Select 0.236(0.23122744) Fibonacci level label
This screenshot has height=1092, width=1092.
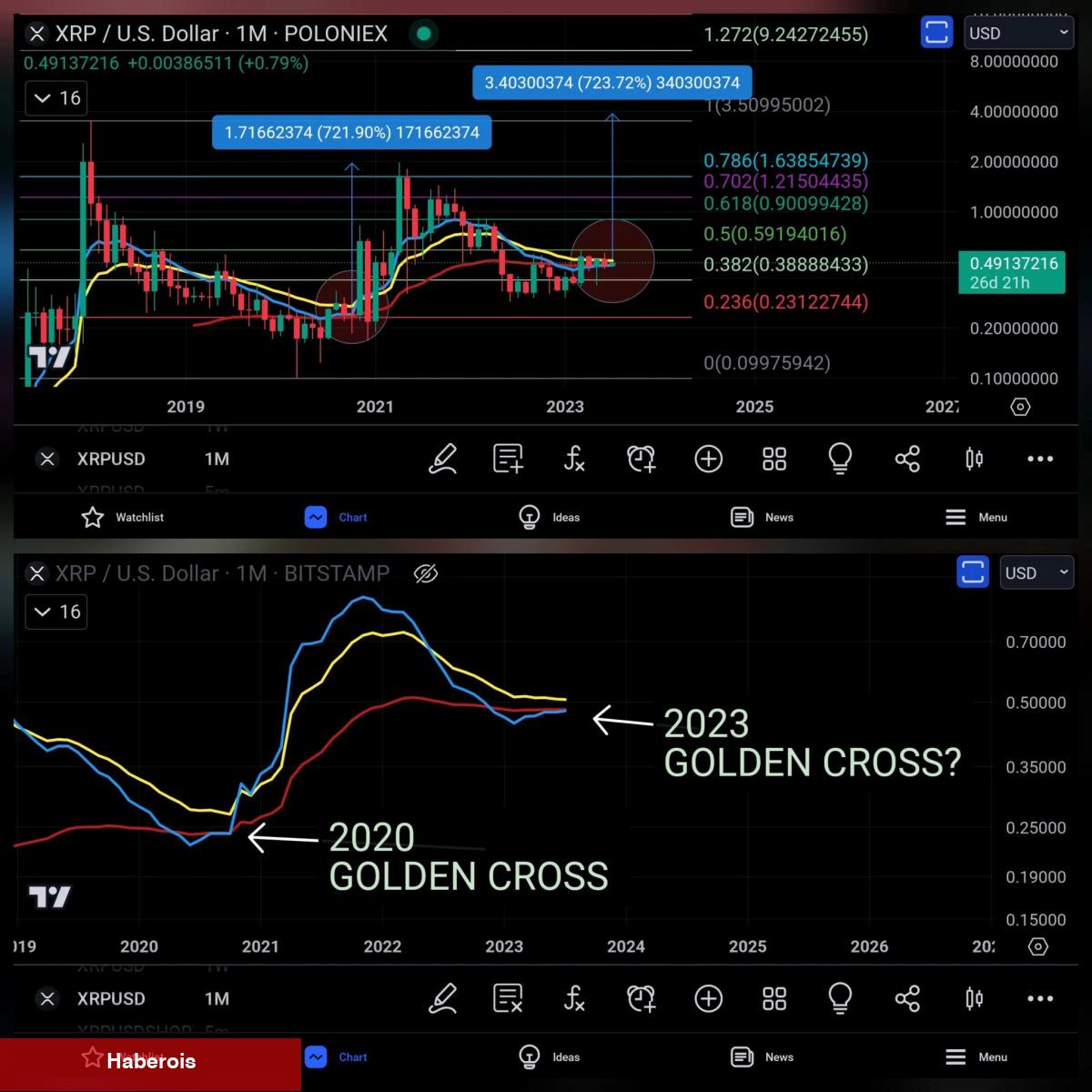(786, 301)
